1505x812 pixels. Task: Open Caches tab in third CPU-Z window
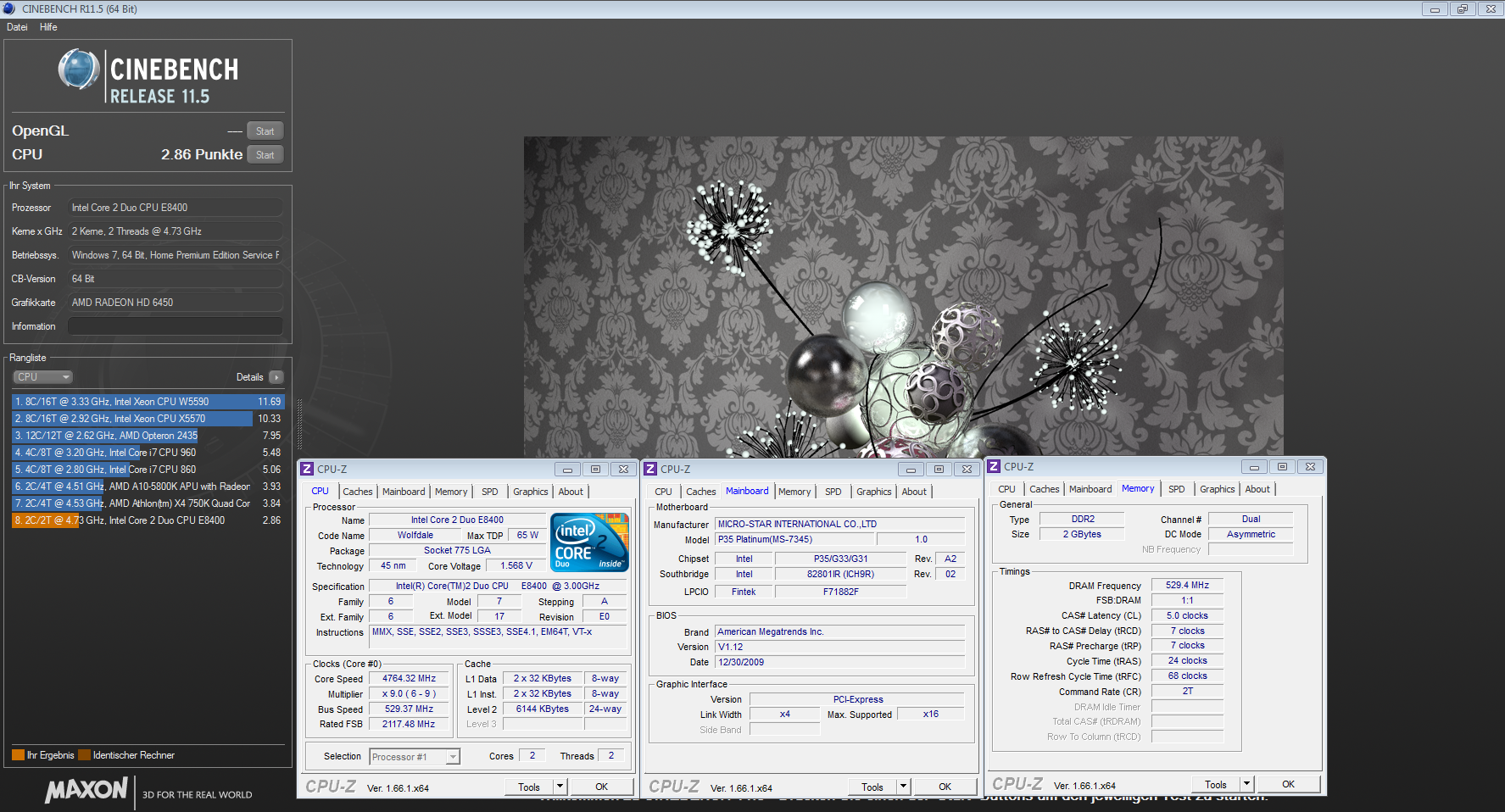tap(1045, 489)
